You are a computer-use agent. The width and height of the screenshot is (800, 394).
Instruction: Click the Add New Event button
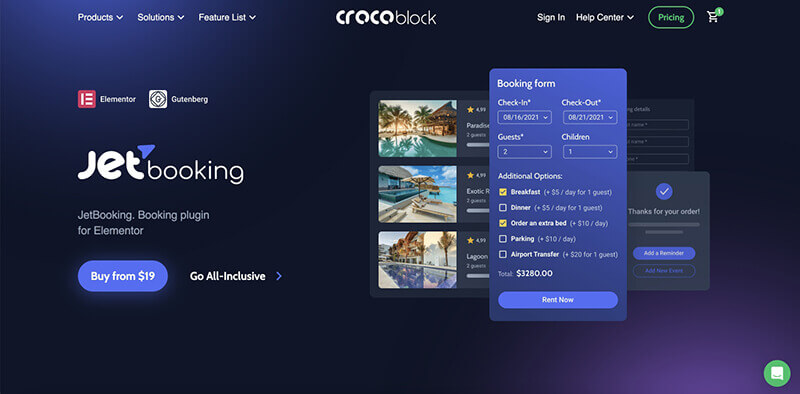point(664,270)
